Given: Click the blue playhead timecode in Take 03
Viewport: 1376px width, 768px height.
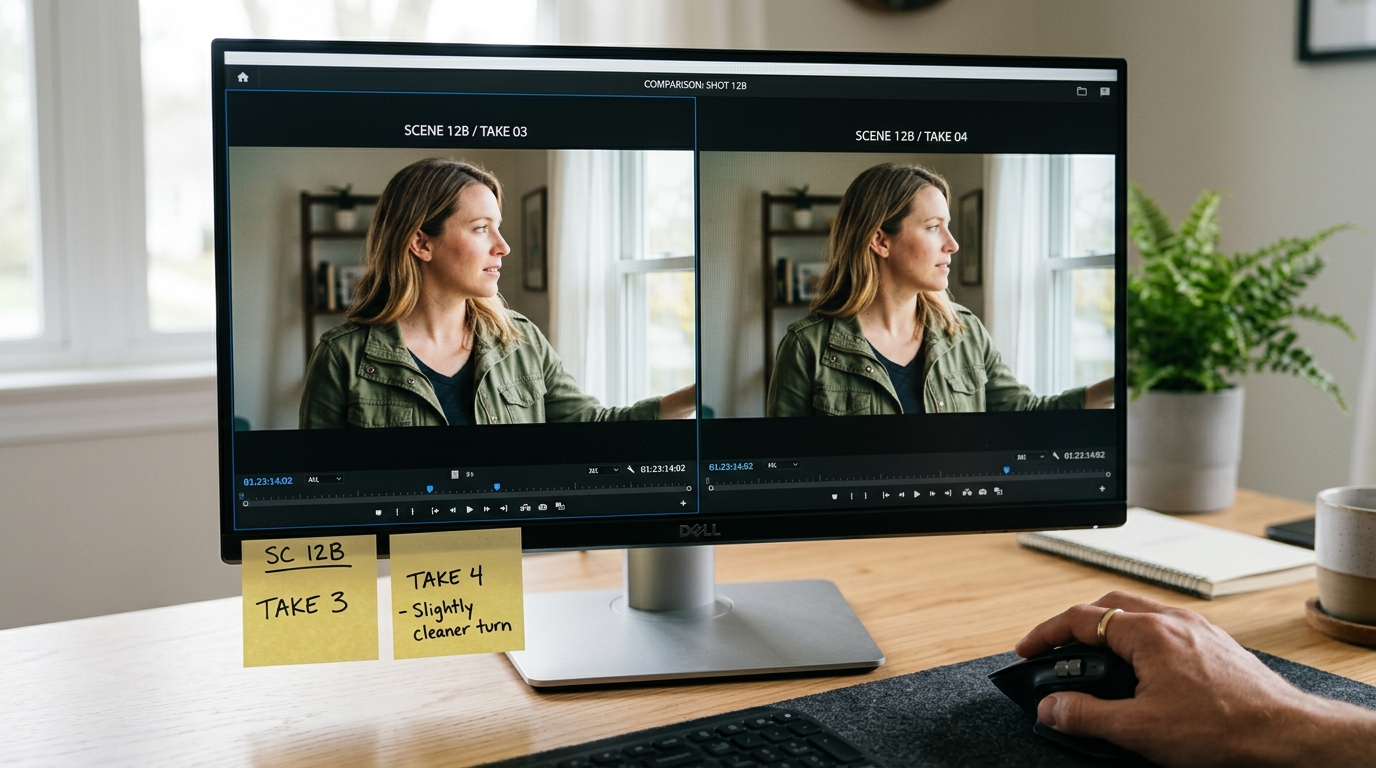Looking at the screenshot, I should point(268,482).
